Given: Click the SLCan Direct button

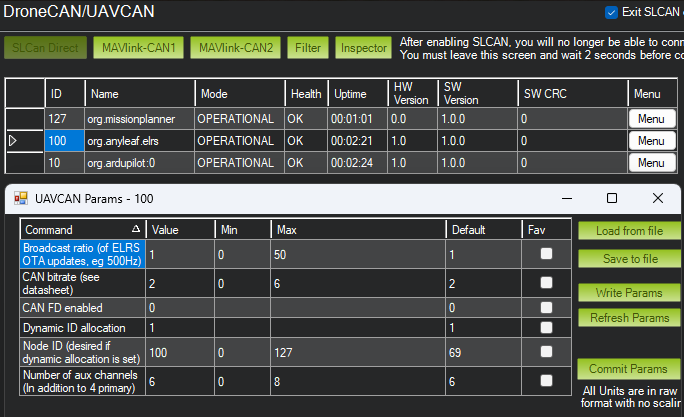Looking at the screenshot, I should 45,48.
